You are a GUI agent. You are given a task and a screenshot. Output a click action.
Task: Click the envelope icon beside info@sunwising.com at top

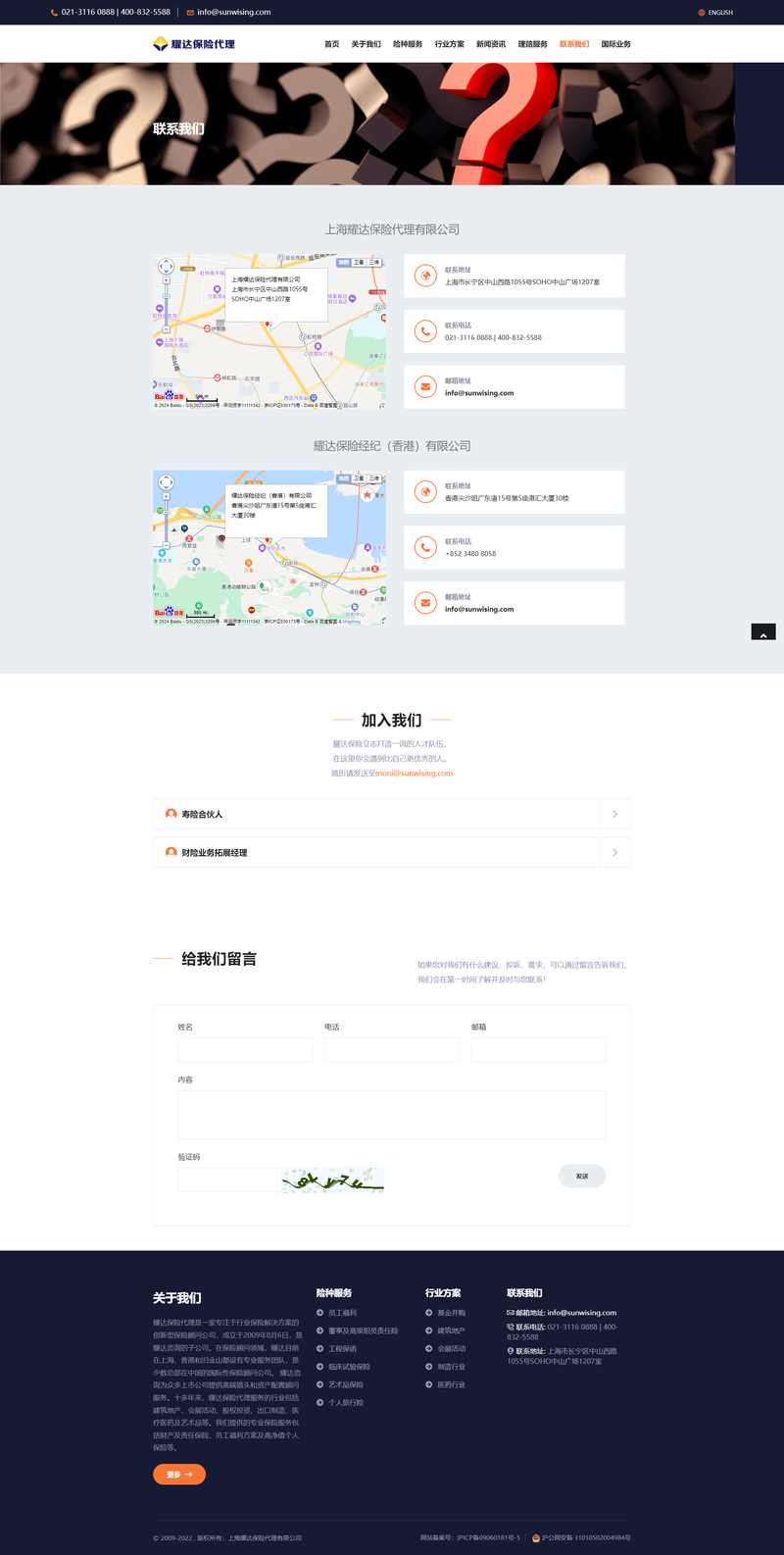coord(191,13)
